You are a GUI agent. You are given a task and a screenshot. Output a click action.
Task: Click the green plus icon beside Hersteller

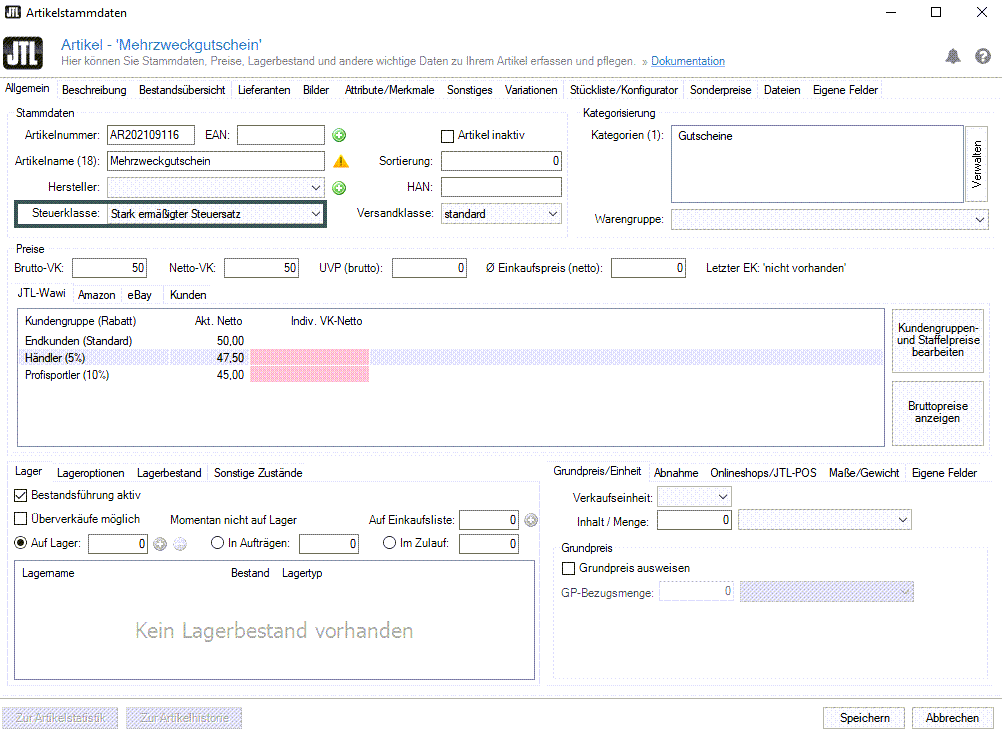coord(339,187)
